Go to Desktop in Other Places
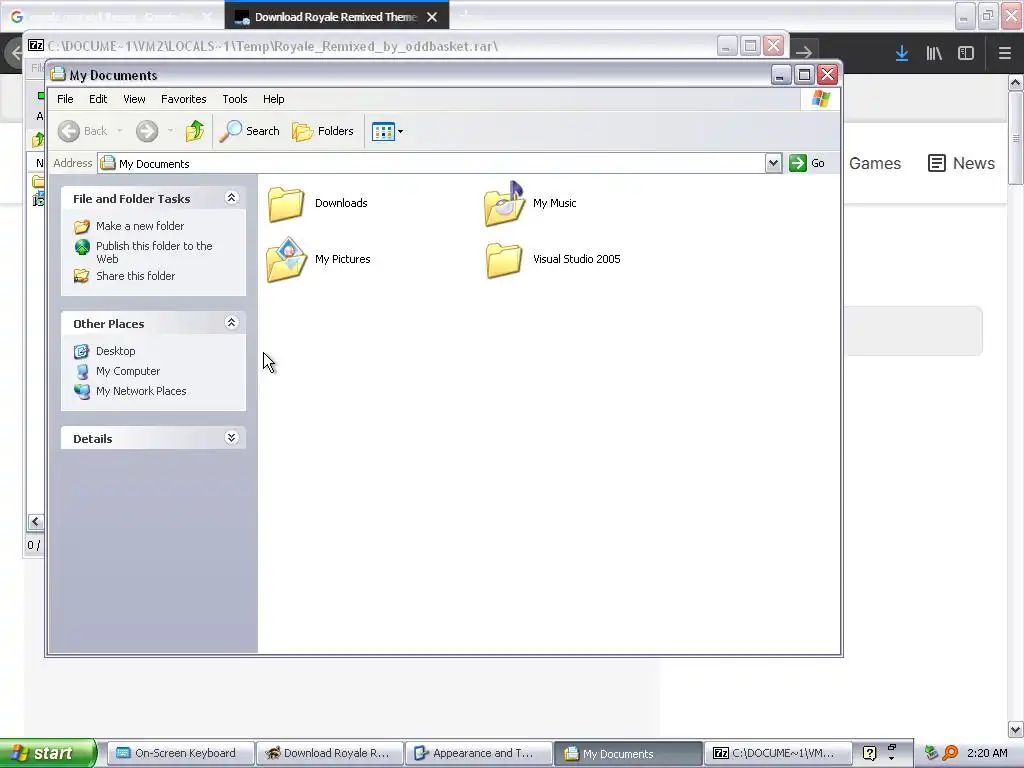Screen dimensions: 1024x768 116,351
